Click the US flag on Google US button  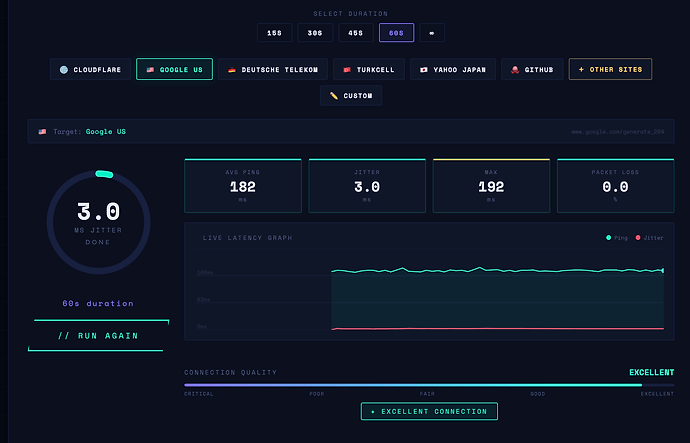[150, 70]
